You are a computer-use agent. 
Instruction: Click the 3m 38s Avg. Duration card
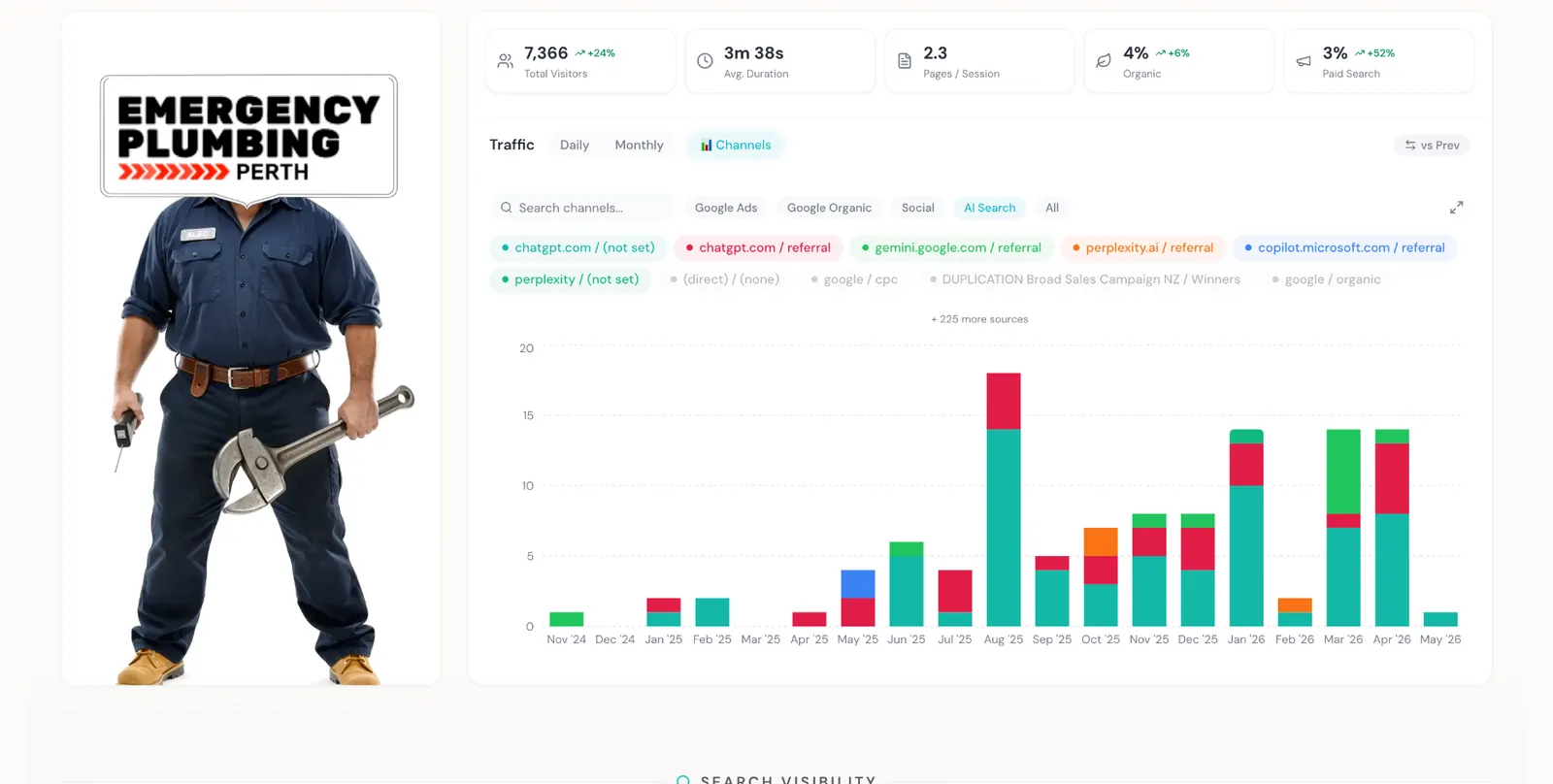point(780,61)
